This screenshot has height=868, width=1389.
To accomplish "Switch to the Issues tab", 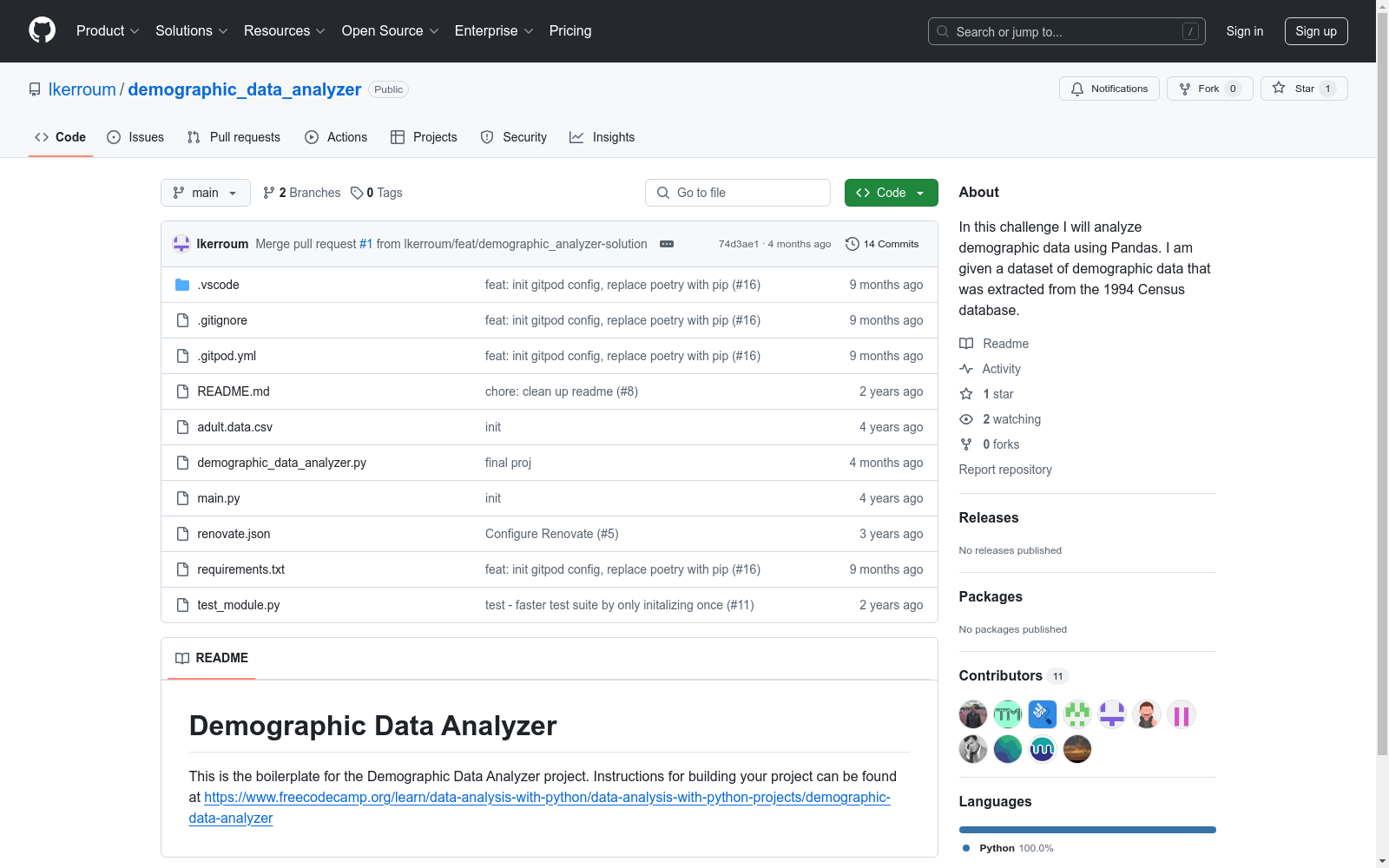I will (x=135, y=137).
